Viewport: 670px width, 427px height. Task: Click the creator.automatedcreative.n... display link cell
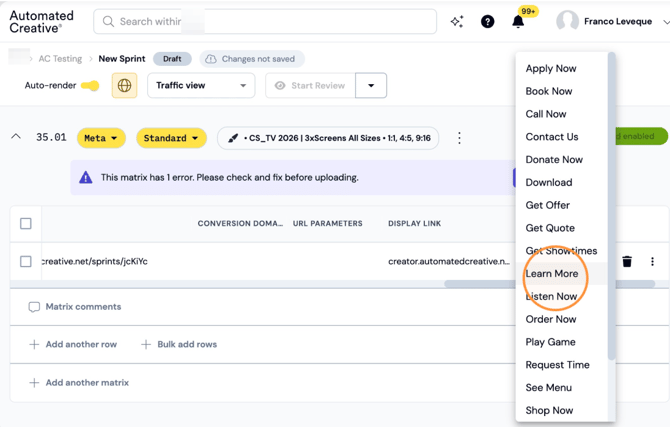(449, 261)
